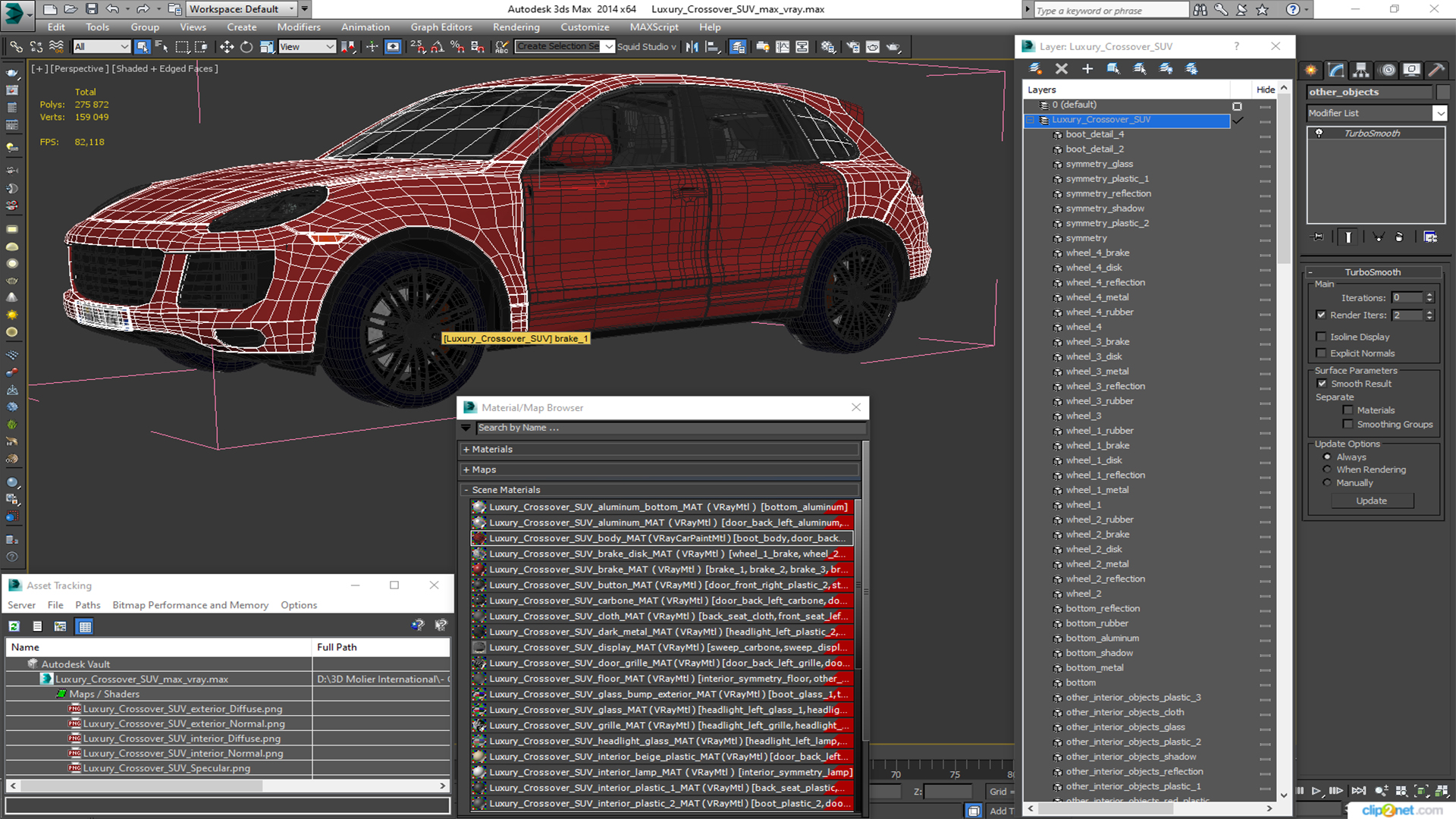Open the Utilities hammer panel tab
The height and width of the screenshot is (819, 1456).
click(1436, 70)
